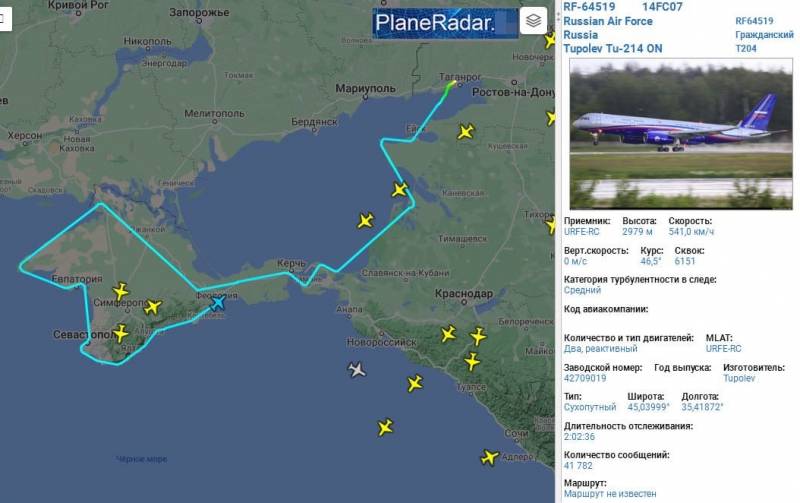Click yellow plane in Azov Sea

[x=365, y=220]
